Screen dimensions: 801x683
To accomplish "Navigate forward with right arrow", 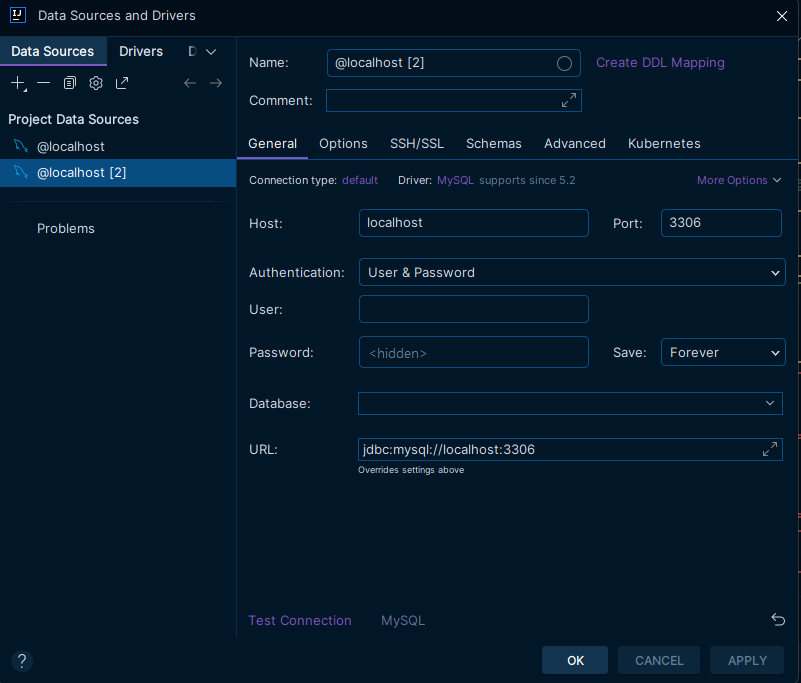I will point(216,83).
